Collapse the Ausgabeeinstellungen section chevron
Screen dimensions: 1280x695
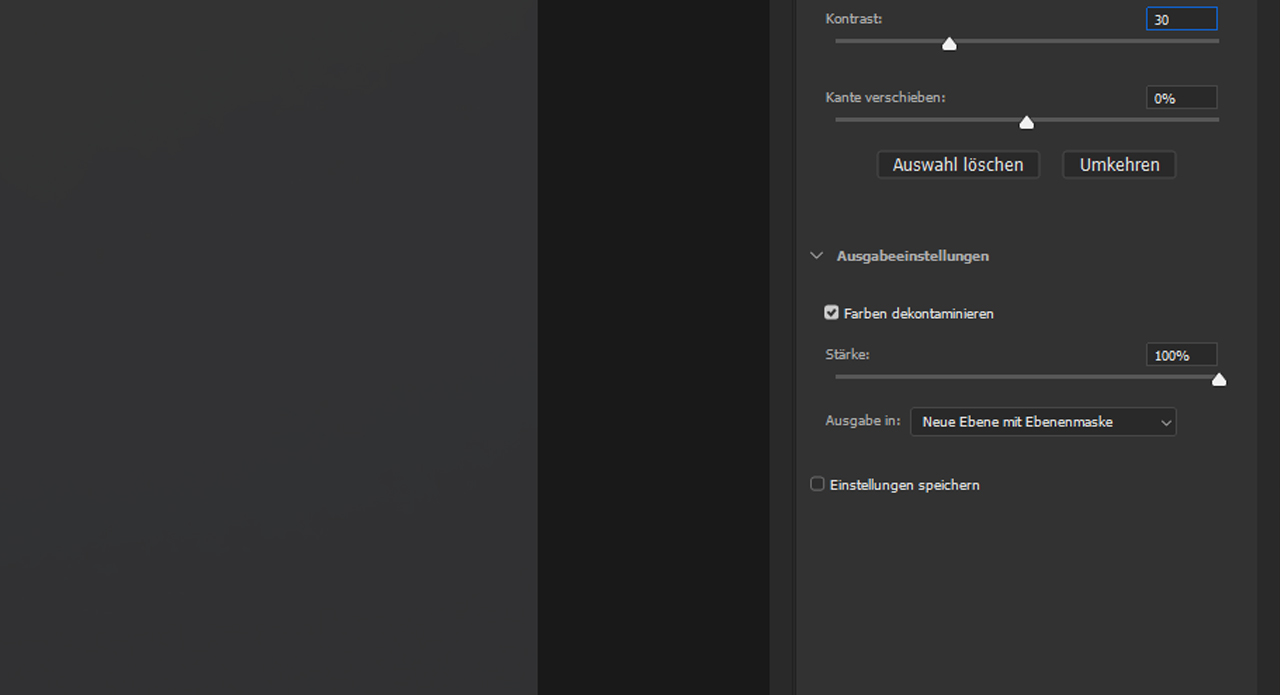816,256
